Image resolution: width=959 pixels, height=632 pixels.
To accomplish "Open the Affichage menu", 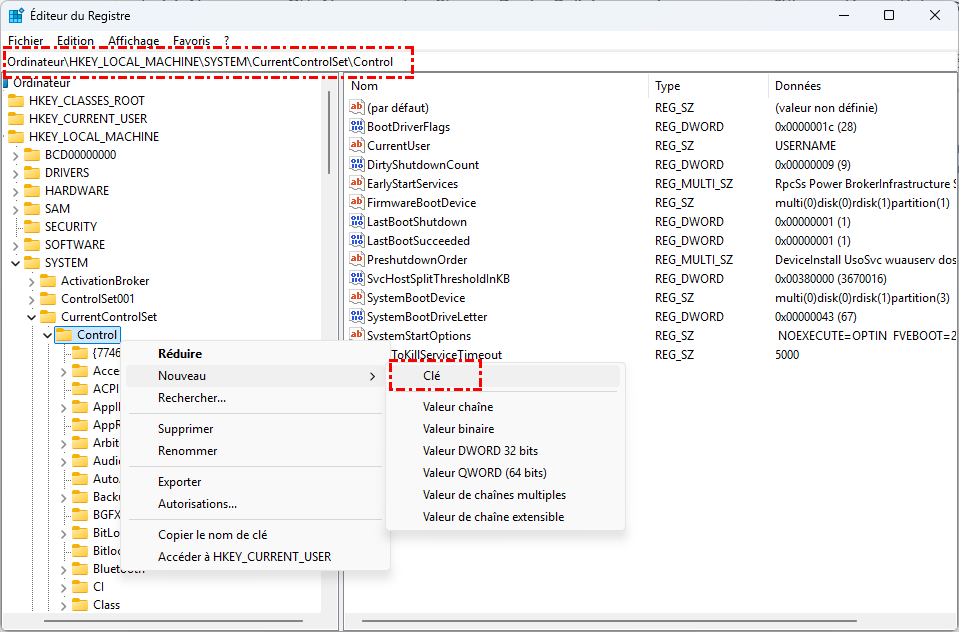I will (133, 41).
